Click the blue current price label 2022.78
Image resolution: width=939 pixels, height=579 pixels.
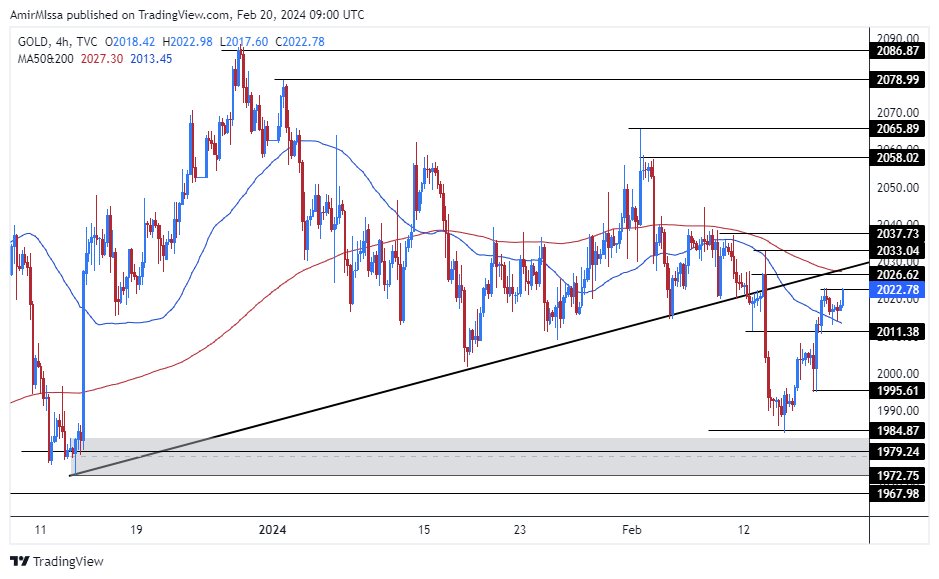point(897,290)
